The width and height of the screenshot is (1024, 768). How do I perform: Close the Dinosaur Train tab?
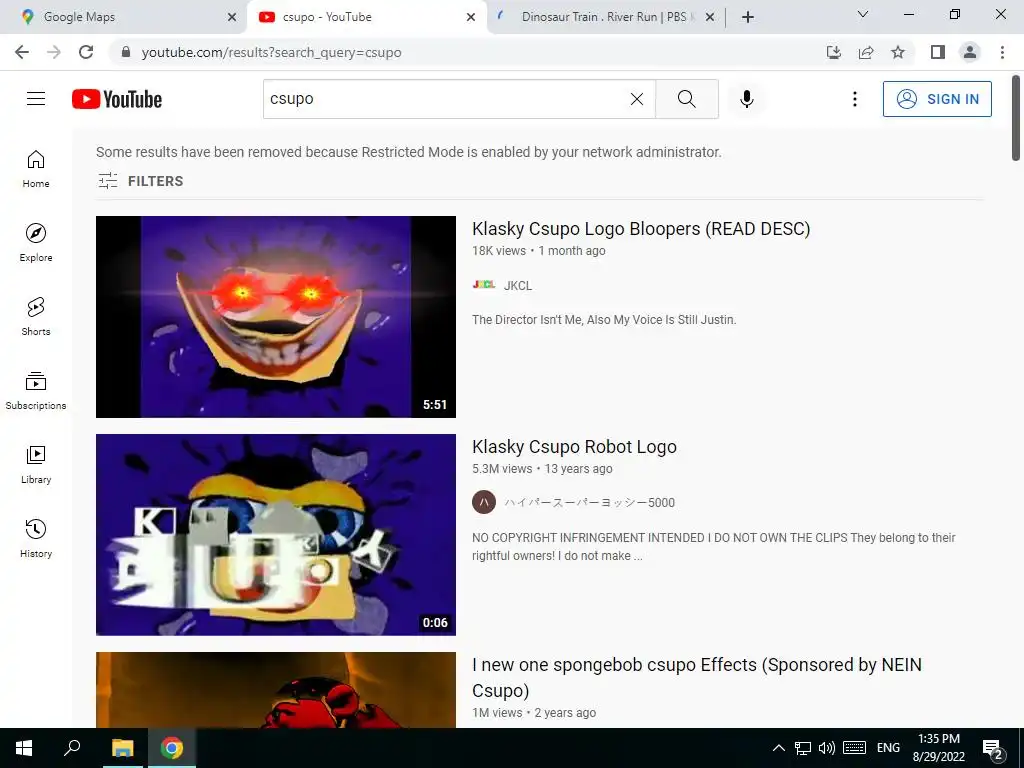pyautogui.click(x=710, y=17)
